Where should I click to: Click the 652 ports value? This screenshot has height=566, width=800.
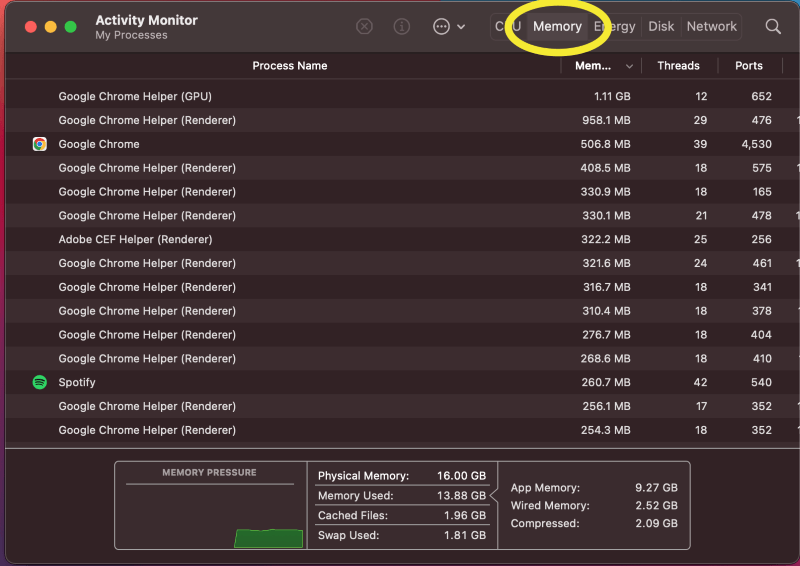pos(761,96)
